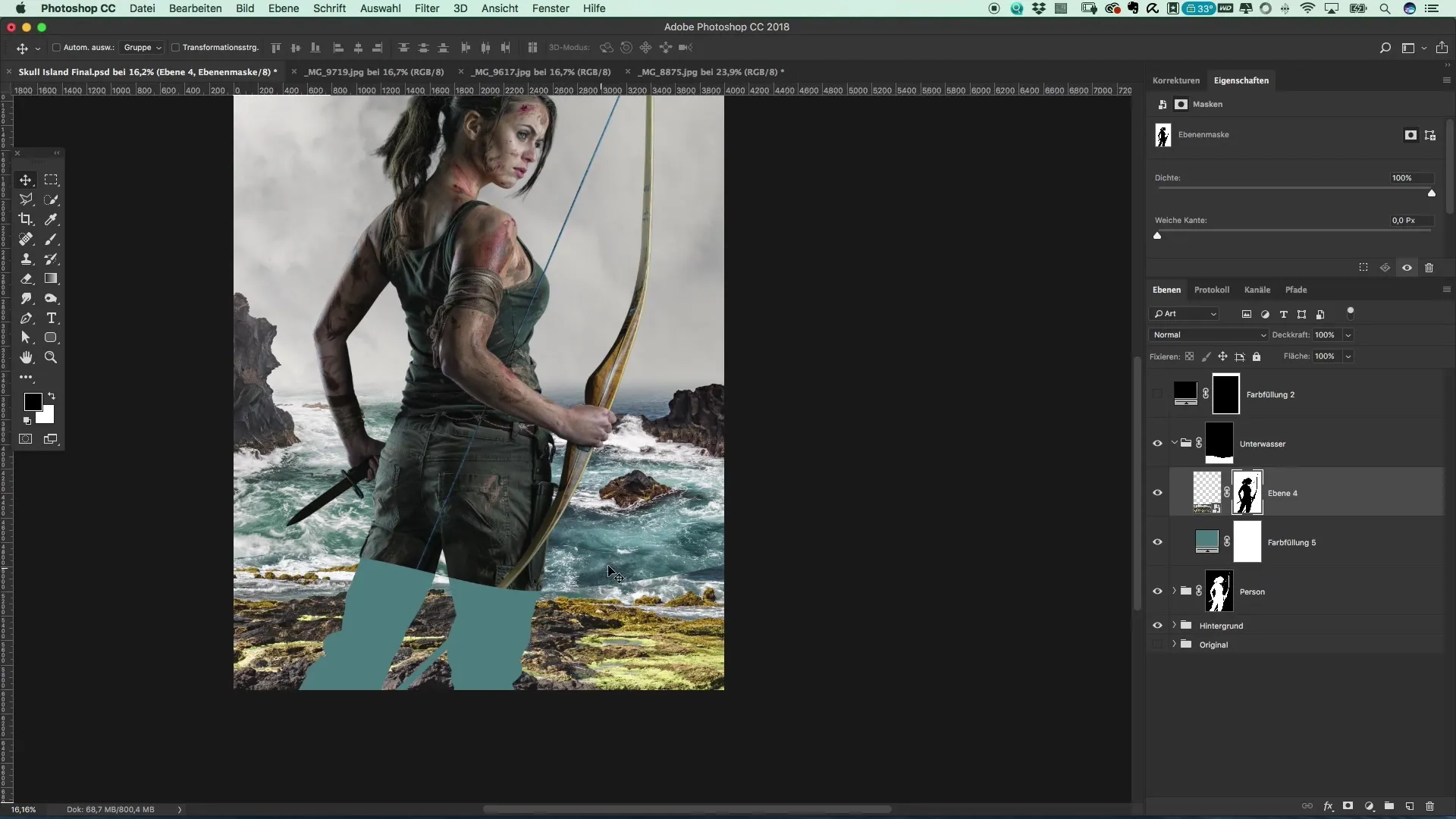Screen dimensions: 1456x819
Task: Expand the Original group
Action: [x=1175, y=644]
